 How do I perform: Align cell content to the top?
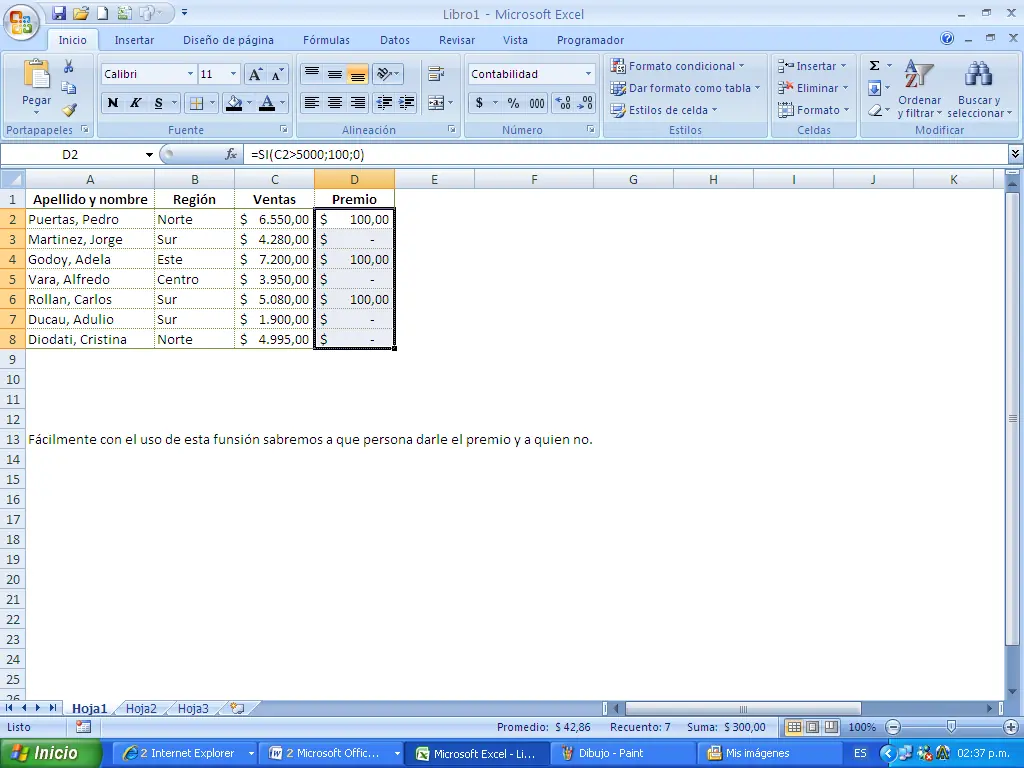(312, 74)
